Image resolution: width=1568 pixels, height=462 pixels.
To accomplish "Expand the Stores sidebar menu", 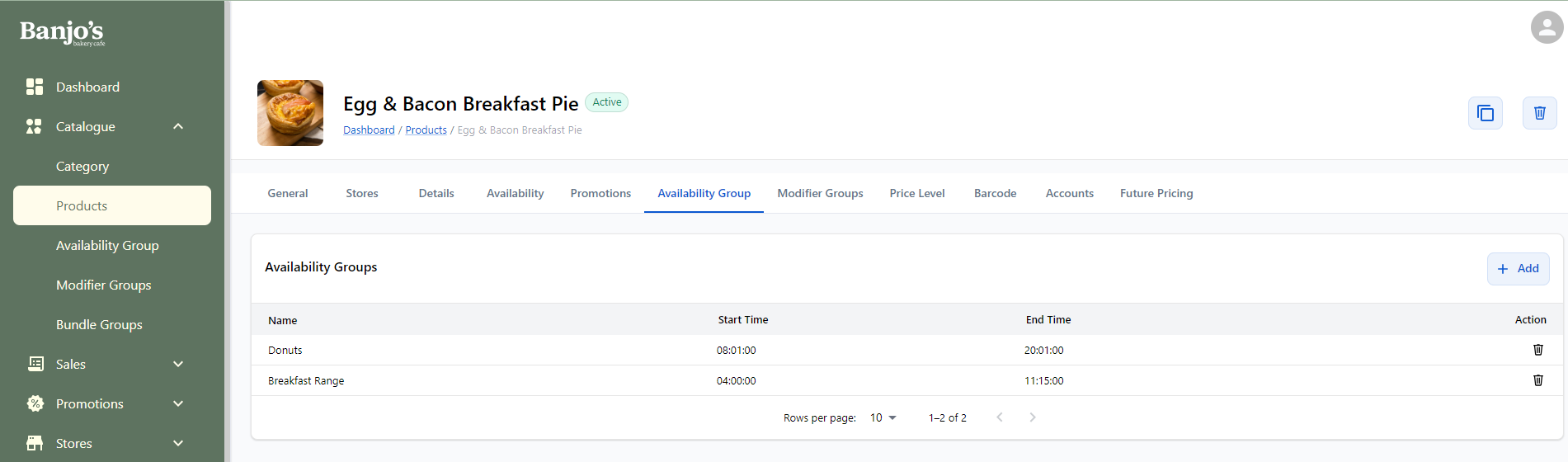I will pos(178,443).
